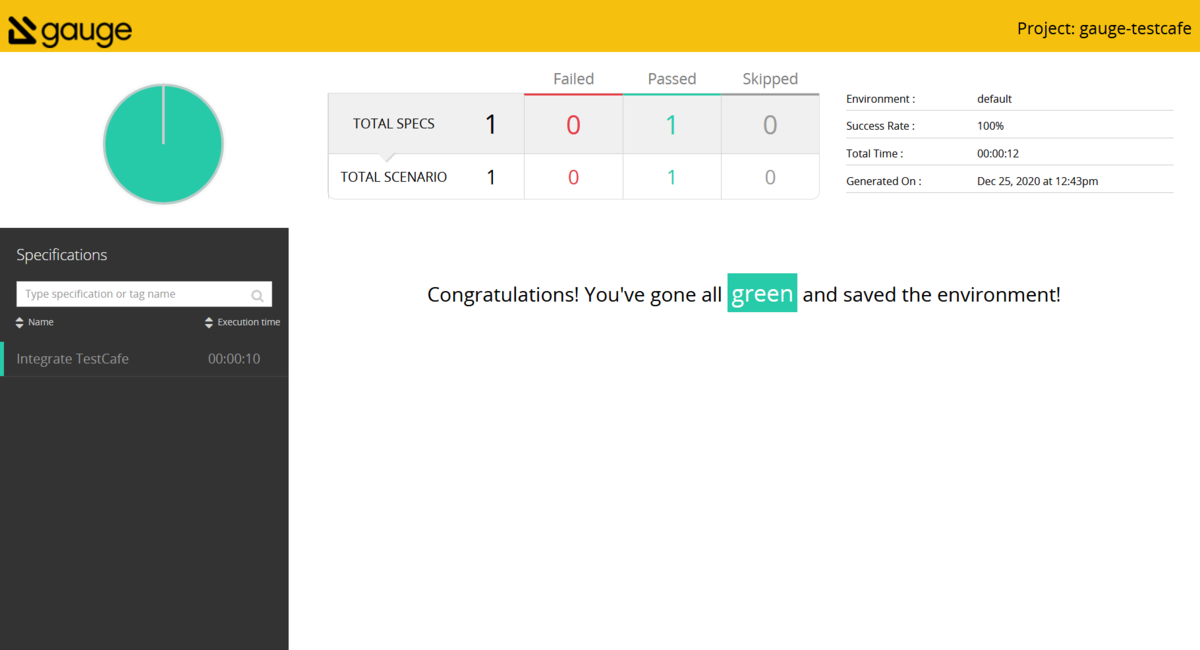This screenshot has height=650, width=1200.
Task: Click the Project: gauge-testcafe title
Action: 1104,29
